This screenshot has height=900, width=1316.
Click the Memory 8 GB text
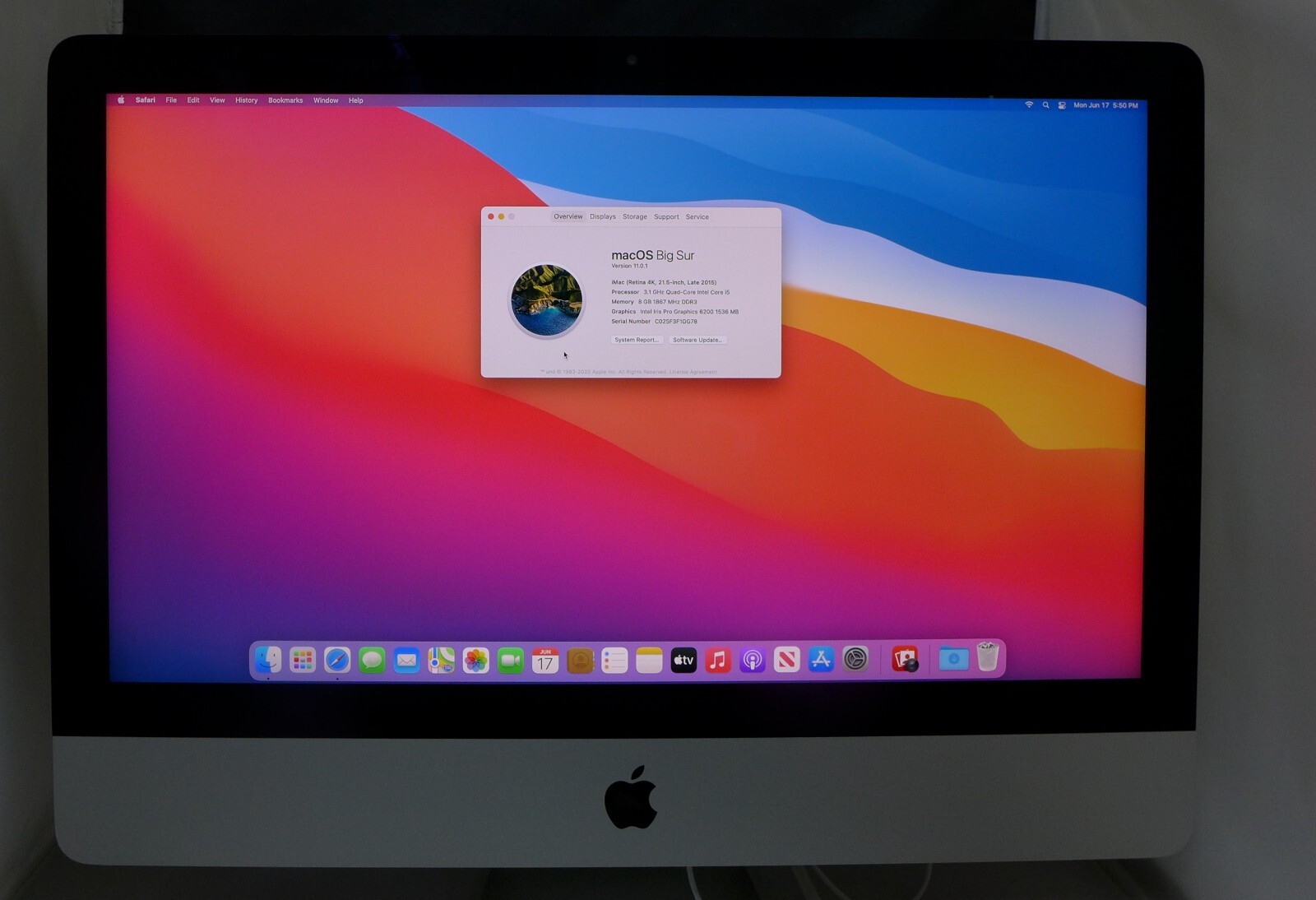[x=654, y=302]
